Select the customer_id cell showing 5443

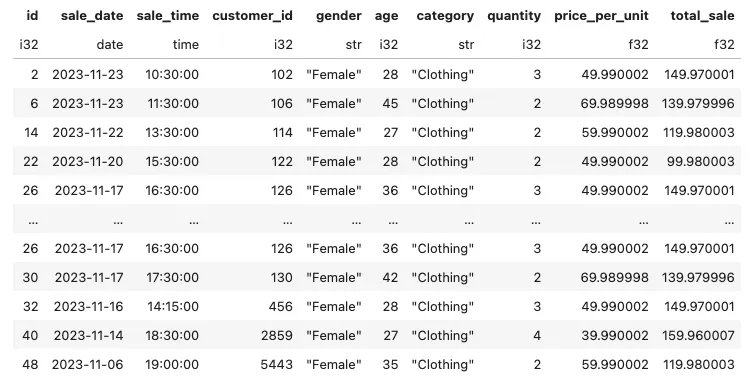click(277, 365)
